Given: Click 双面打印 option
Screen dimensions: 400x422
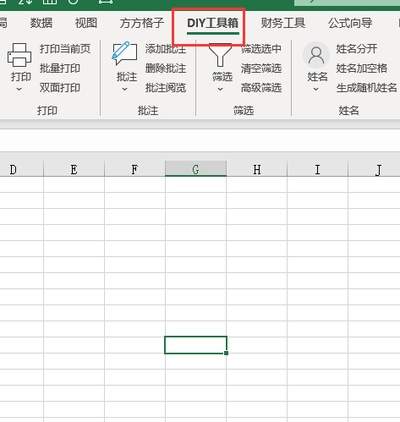Looking at the screenshot, I should [60, 88].
